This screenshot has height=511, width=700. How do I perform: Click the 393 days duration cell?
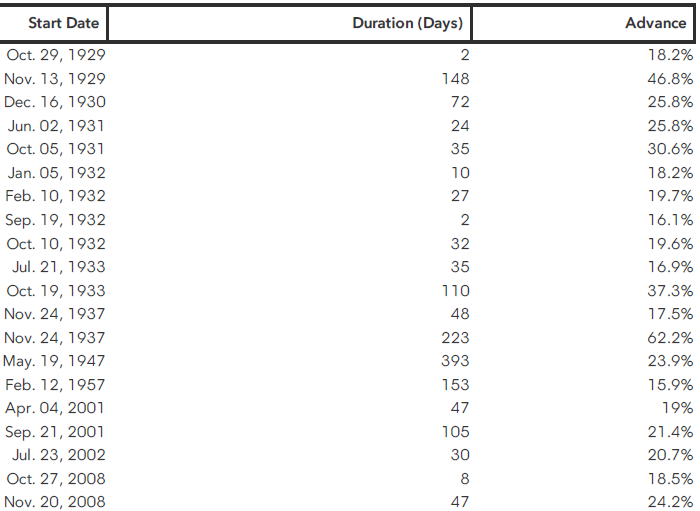click(455, 361)
